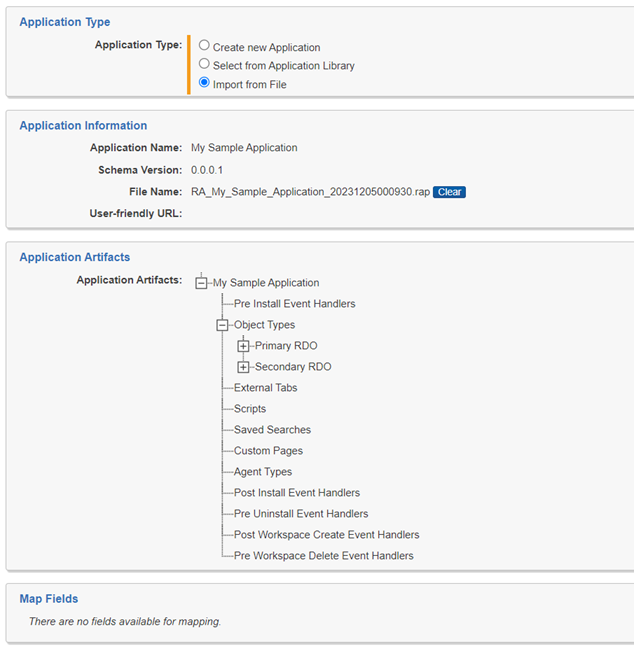
Task: Expand the Secondary RDO node
Action: point(243,367)
